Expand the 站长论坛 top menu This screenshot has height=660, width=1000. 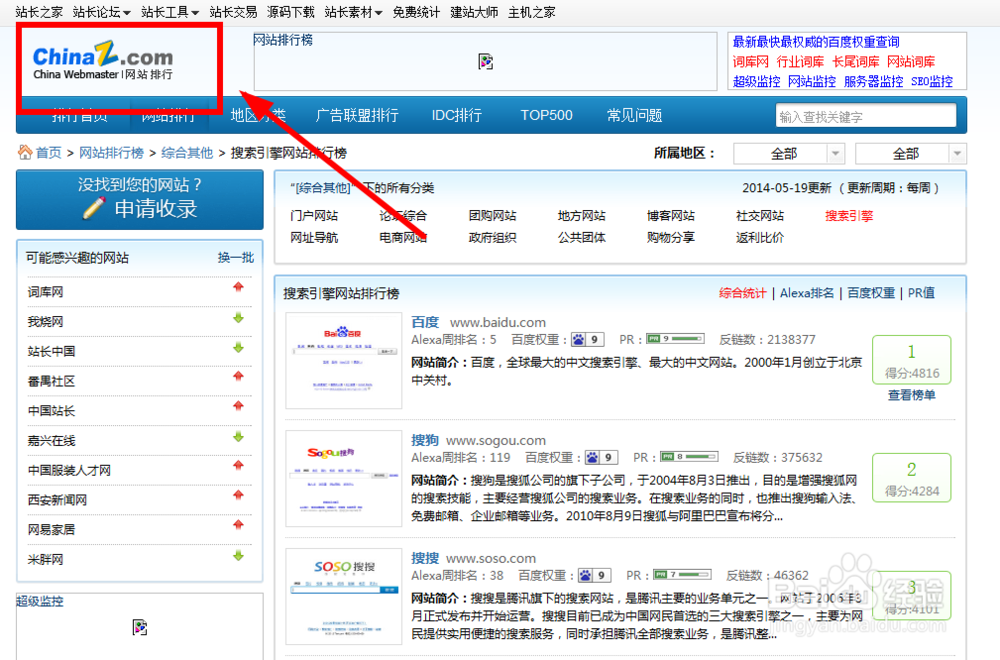tap(101, 12)
